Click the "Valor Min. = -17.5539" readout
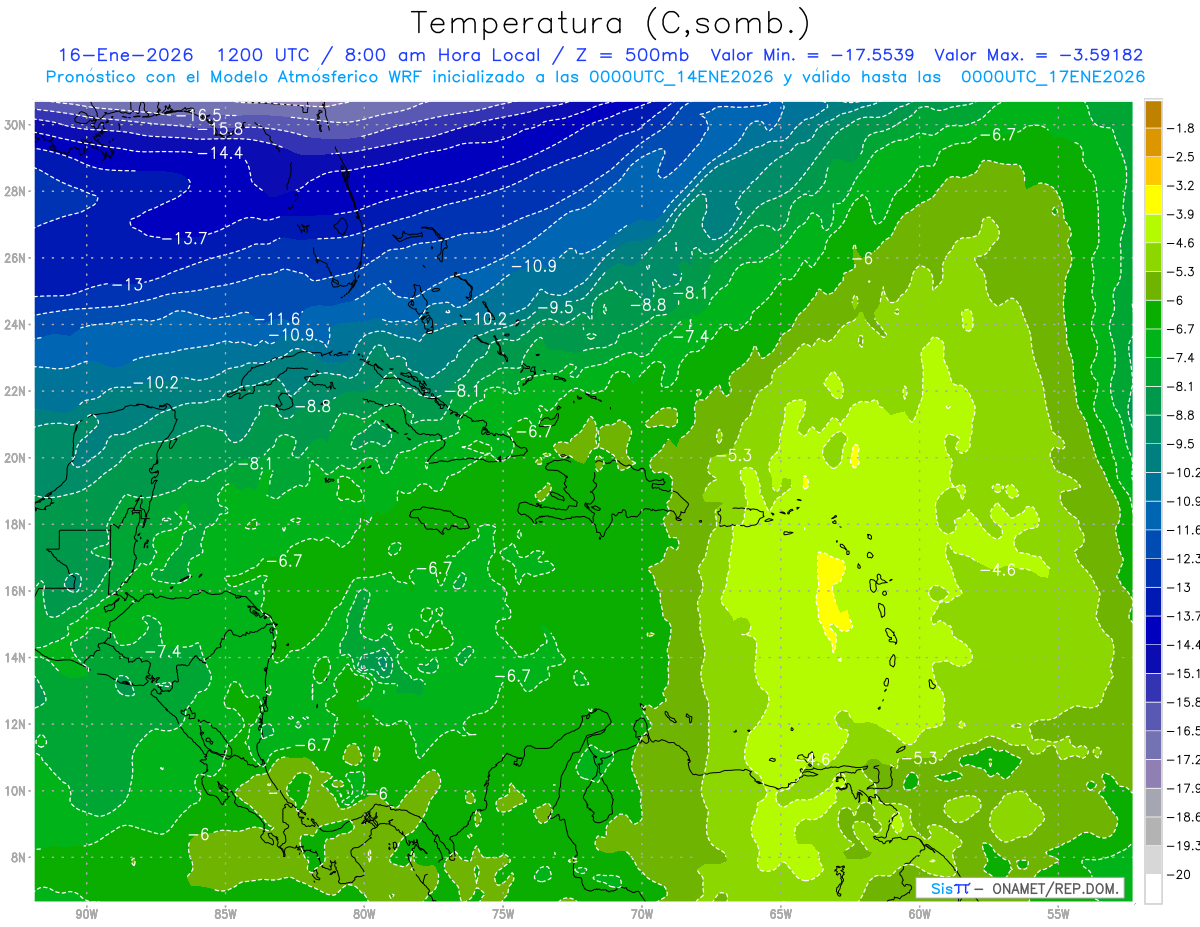Image resolution: width=1200 pixels, height=927 pixels. click(x=812, y=55)
